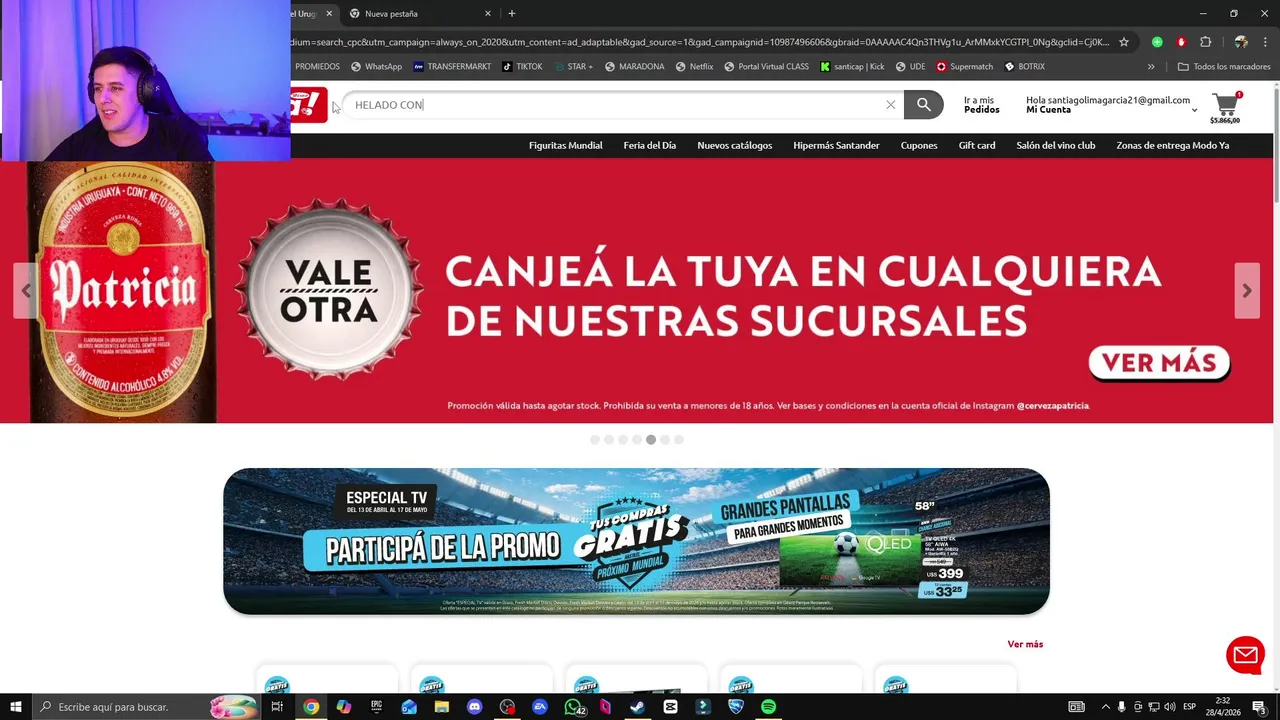Open Todos los marcadores folder
Image resolution: width=1280 pixels, height=720 pixels.
[1224, 67]
